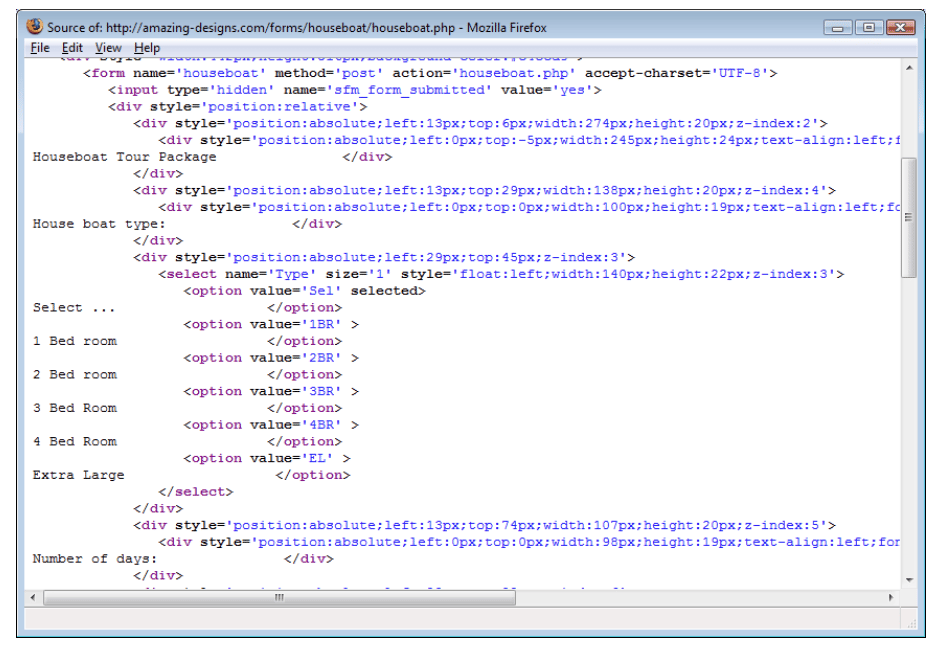The image size is (940, 648).
Task: Click the closing </select> tag
Action: click(x=195, y=492)
